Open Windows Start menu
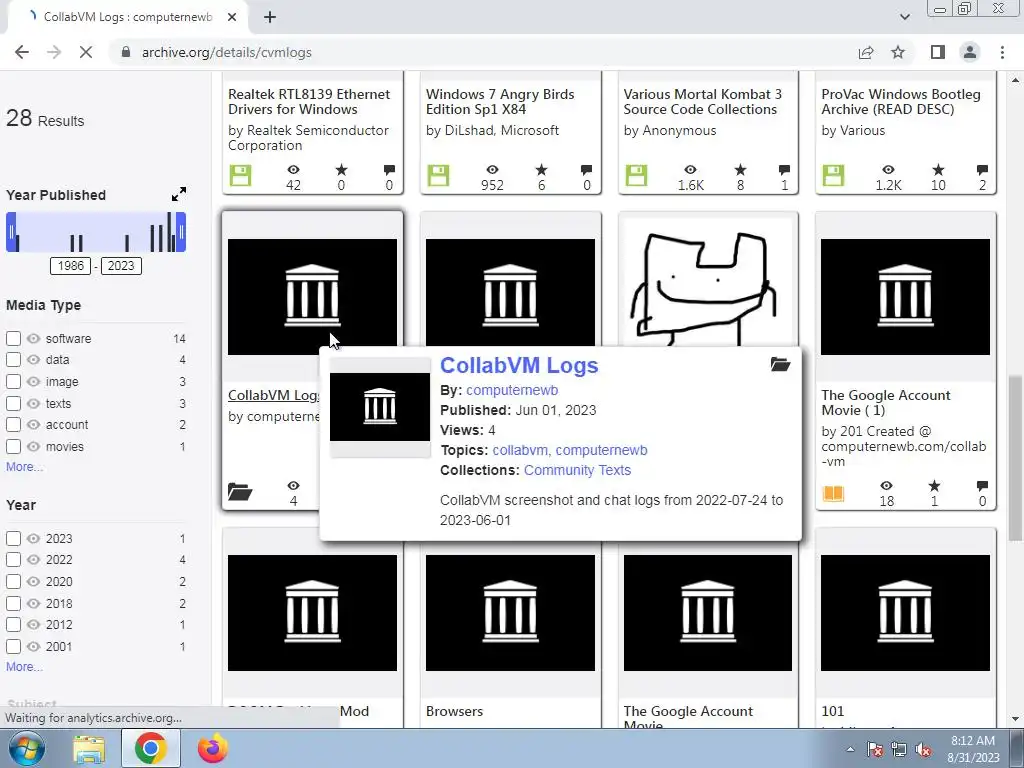 (x=27, y=748)
